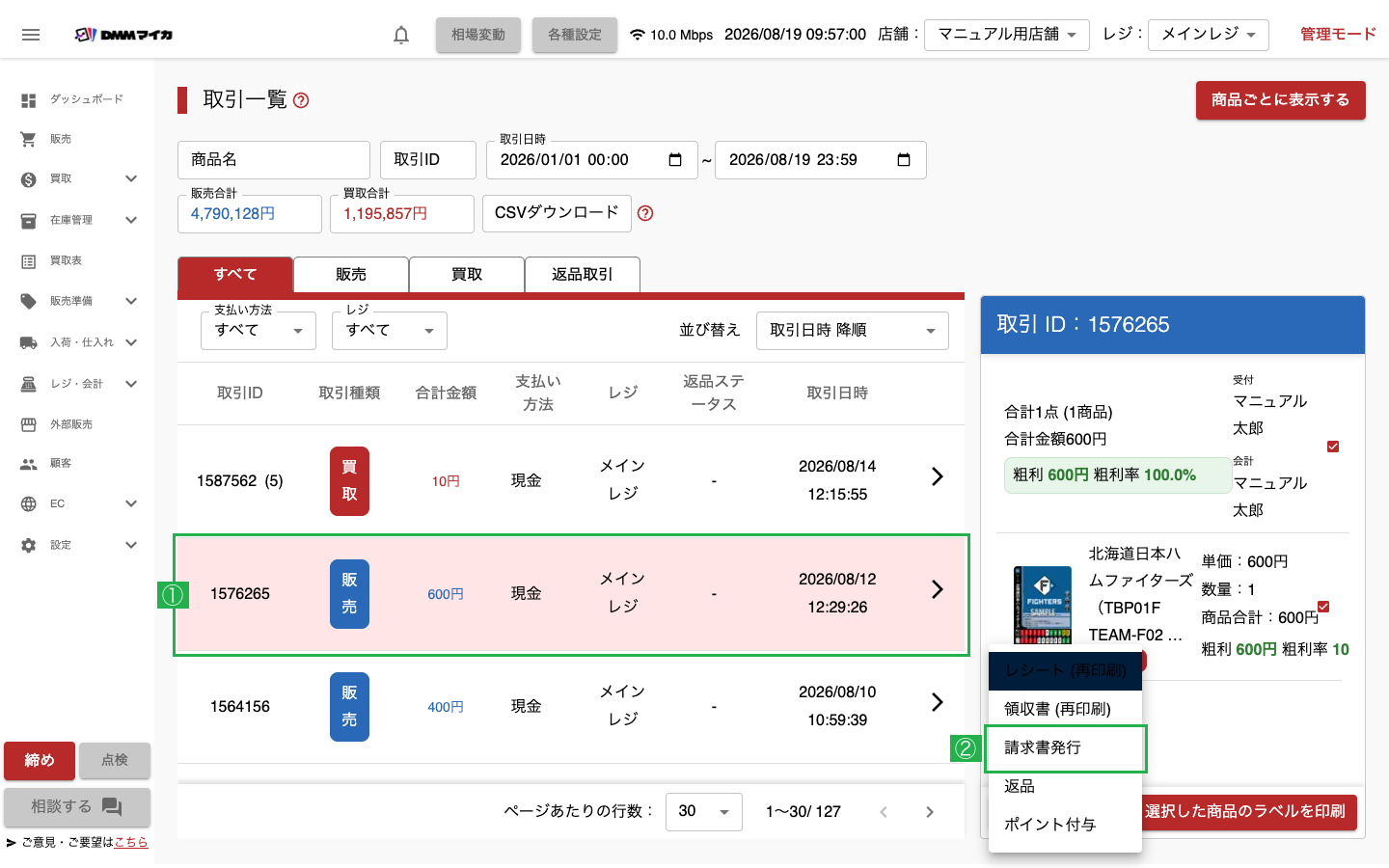
Task: Click the 商品ごとに表示する button
Action: 1281,100
